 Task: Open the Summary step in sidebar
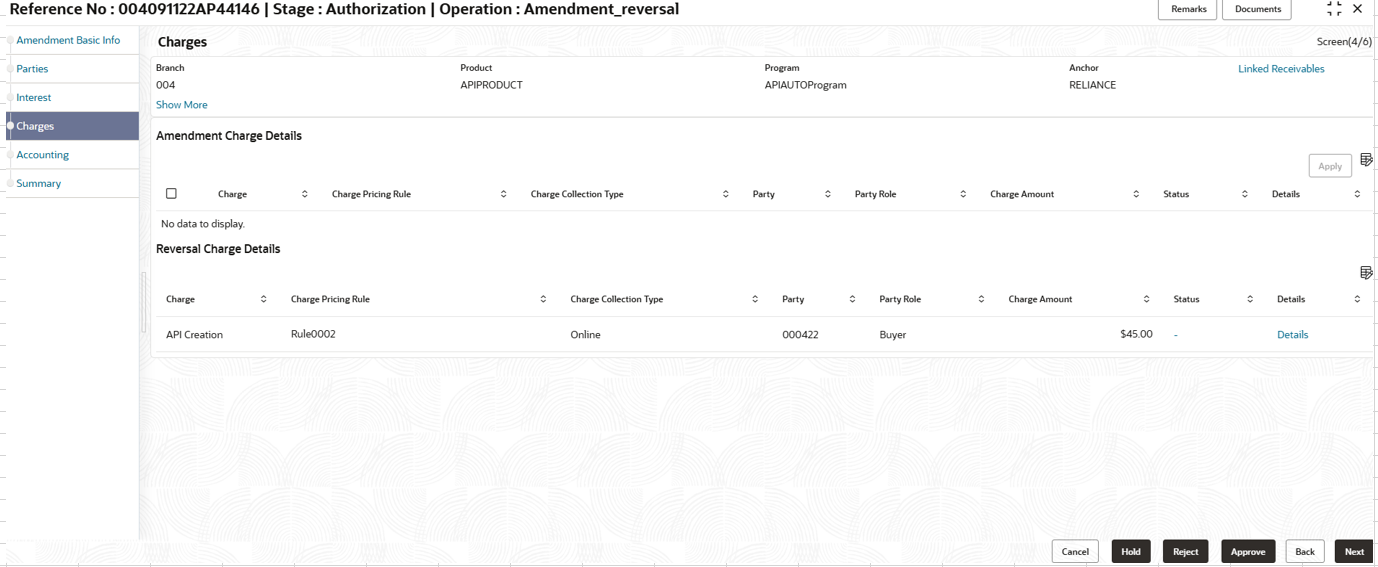(x=39, y=184)
